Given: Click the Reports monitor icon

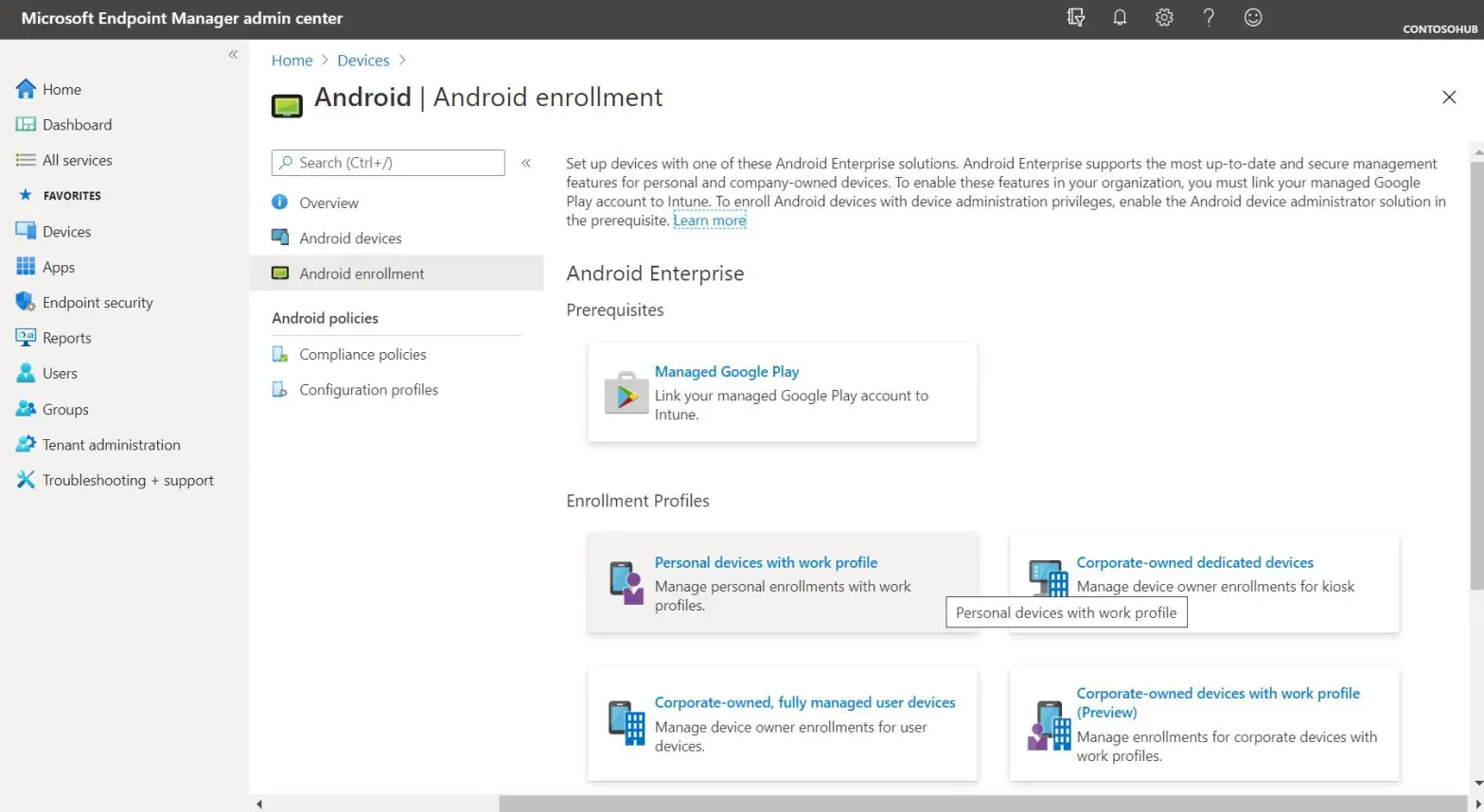Looking at the screenshot, I should click(26, 337).
